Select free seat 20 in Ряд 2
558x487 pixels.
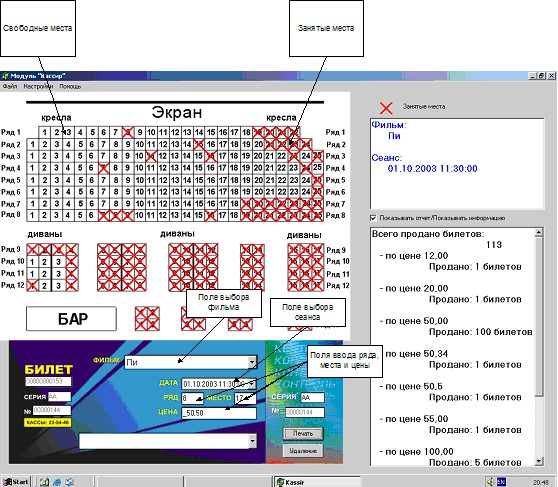pyautogui.click(x=258, y=145)
